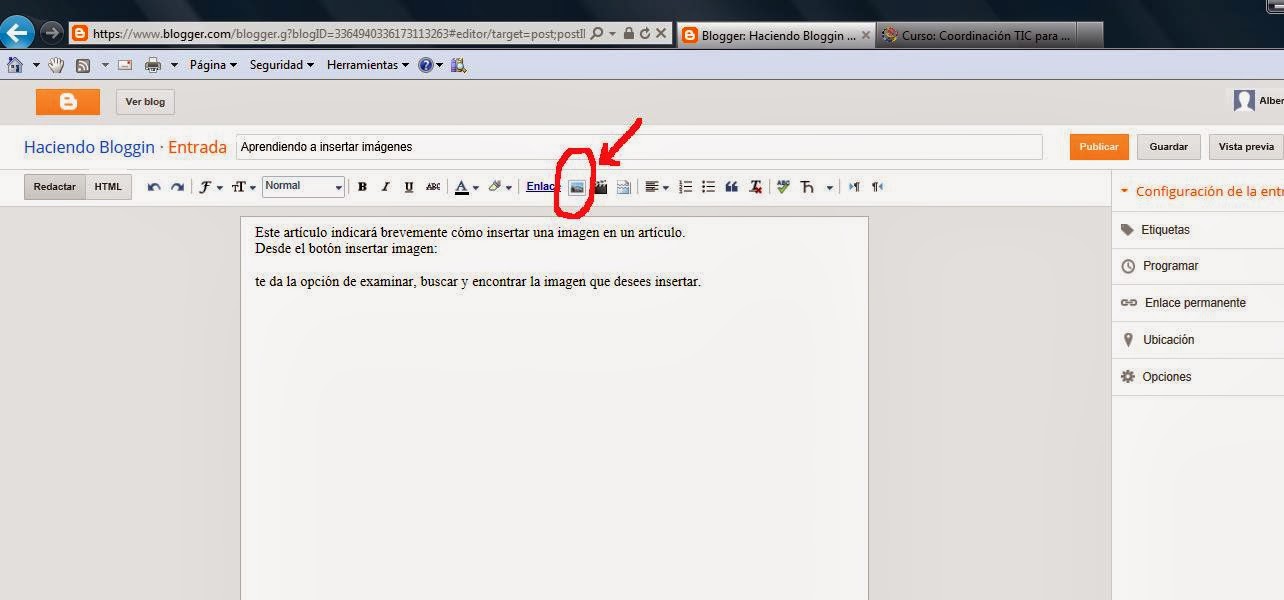Select the Remove formatting icon

click(x=754, y=186)
